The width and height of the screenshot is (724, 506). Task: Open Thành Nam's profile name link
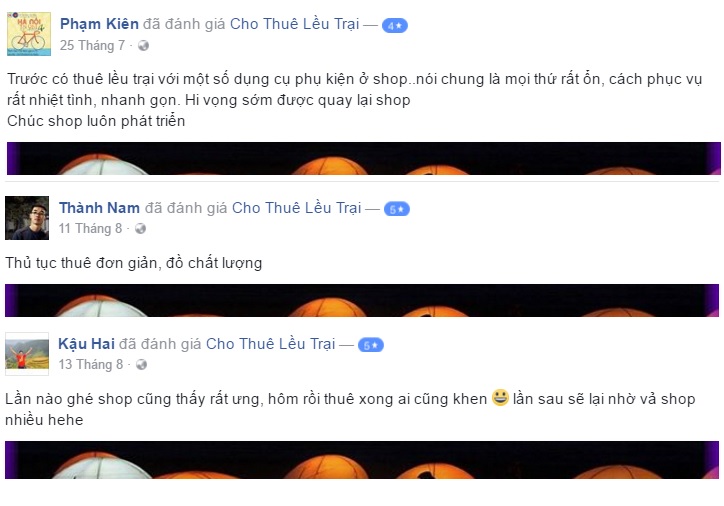(99, 208)
